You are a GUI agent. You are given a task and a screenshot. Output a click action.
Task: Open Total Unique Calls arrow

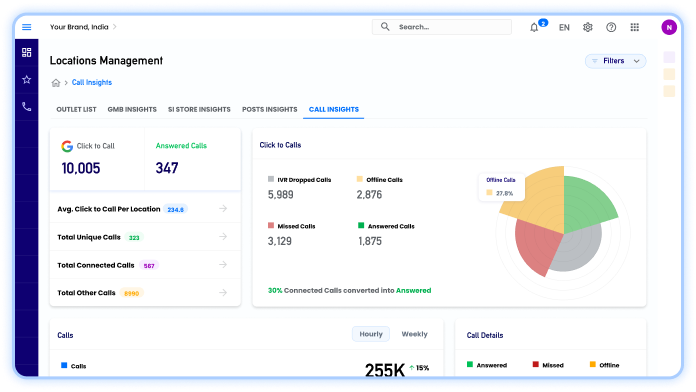coord(223,237)
